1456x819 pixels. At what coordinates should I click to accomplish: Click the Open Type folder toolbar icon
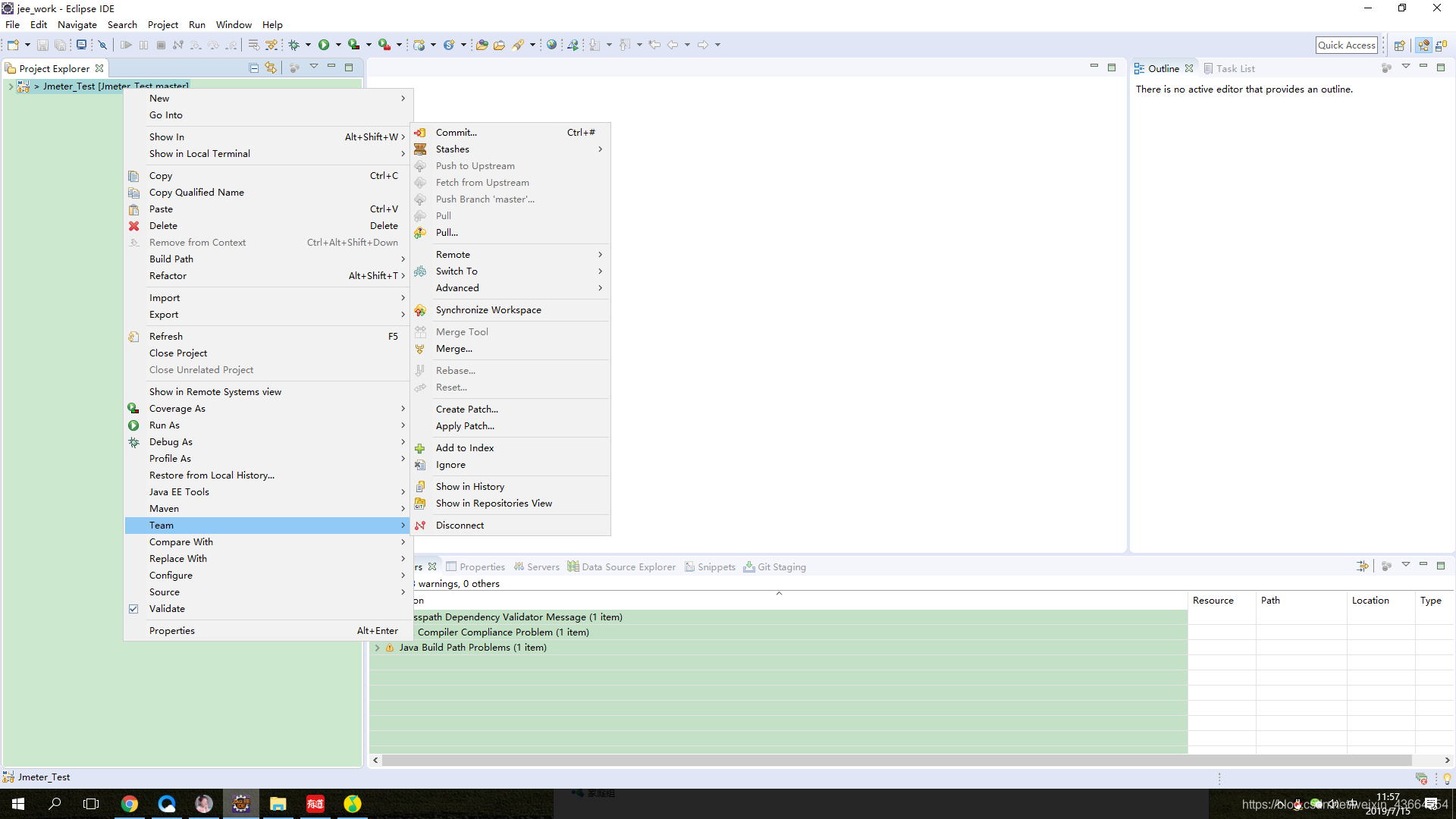point(482,45)
